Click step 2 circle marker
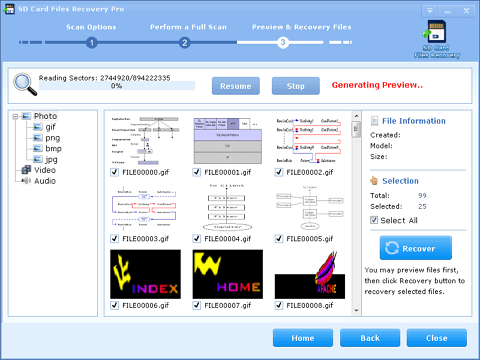 (x=184, y=43)
